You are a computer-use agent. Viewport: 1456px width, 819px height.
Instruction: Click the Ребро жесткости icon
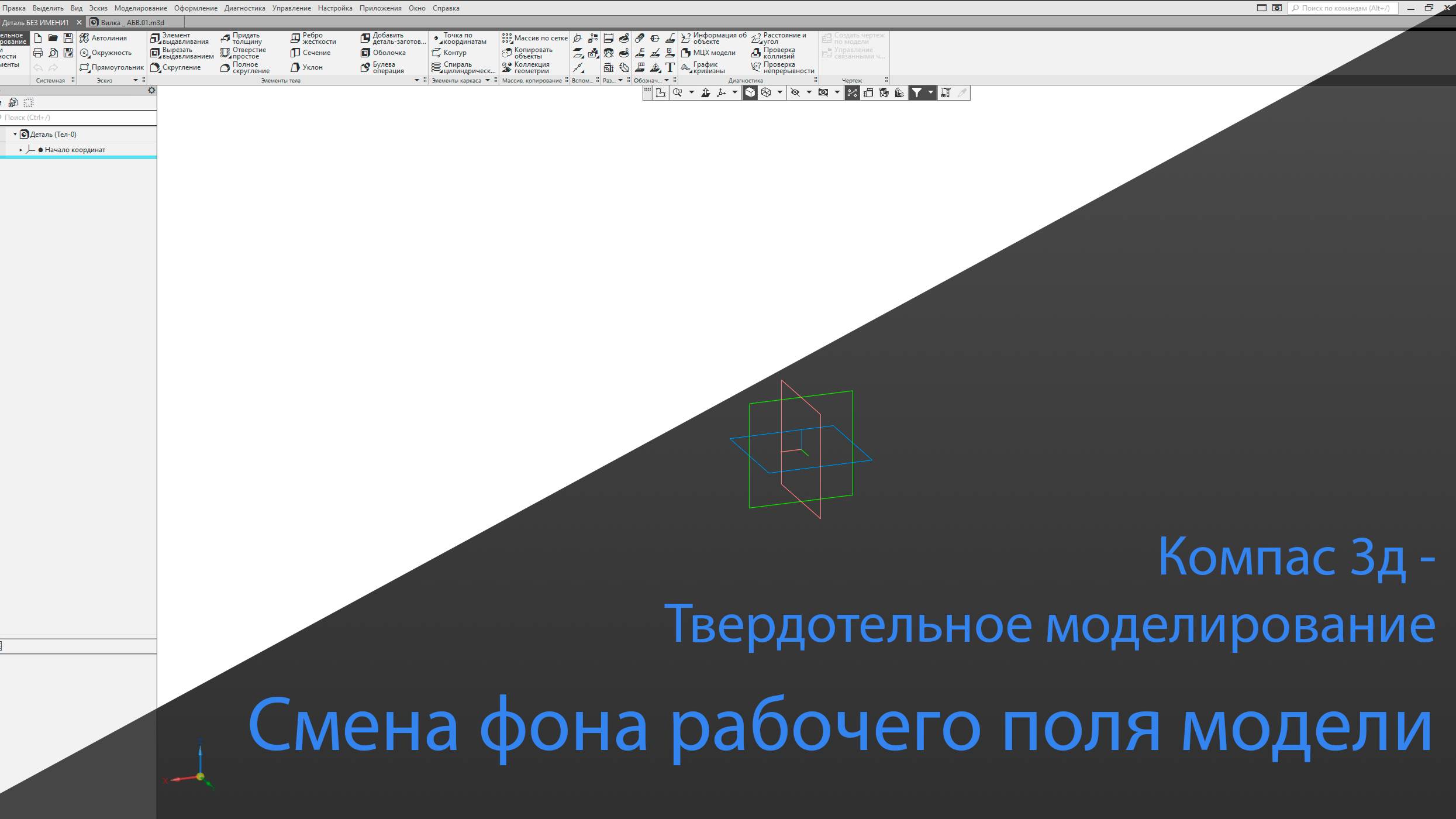click(x=314, y=37)
